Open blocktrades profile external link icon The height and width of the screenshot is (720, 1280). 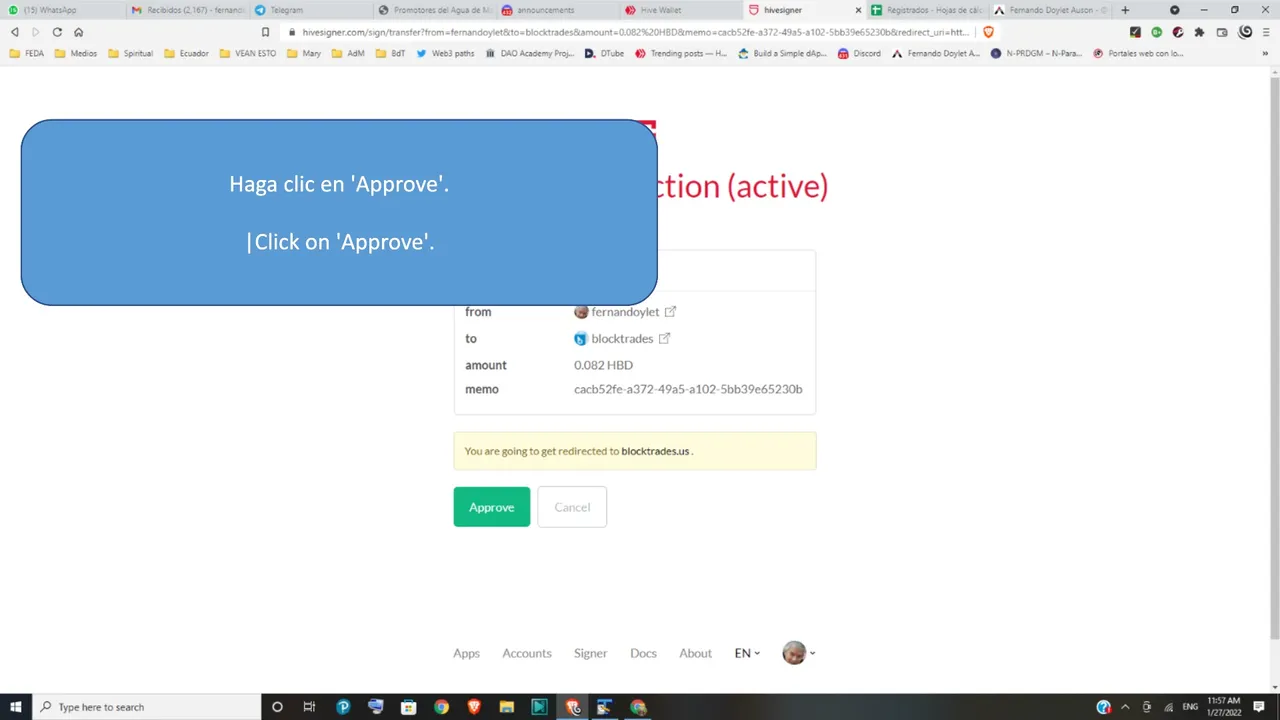coord(664,339)
